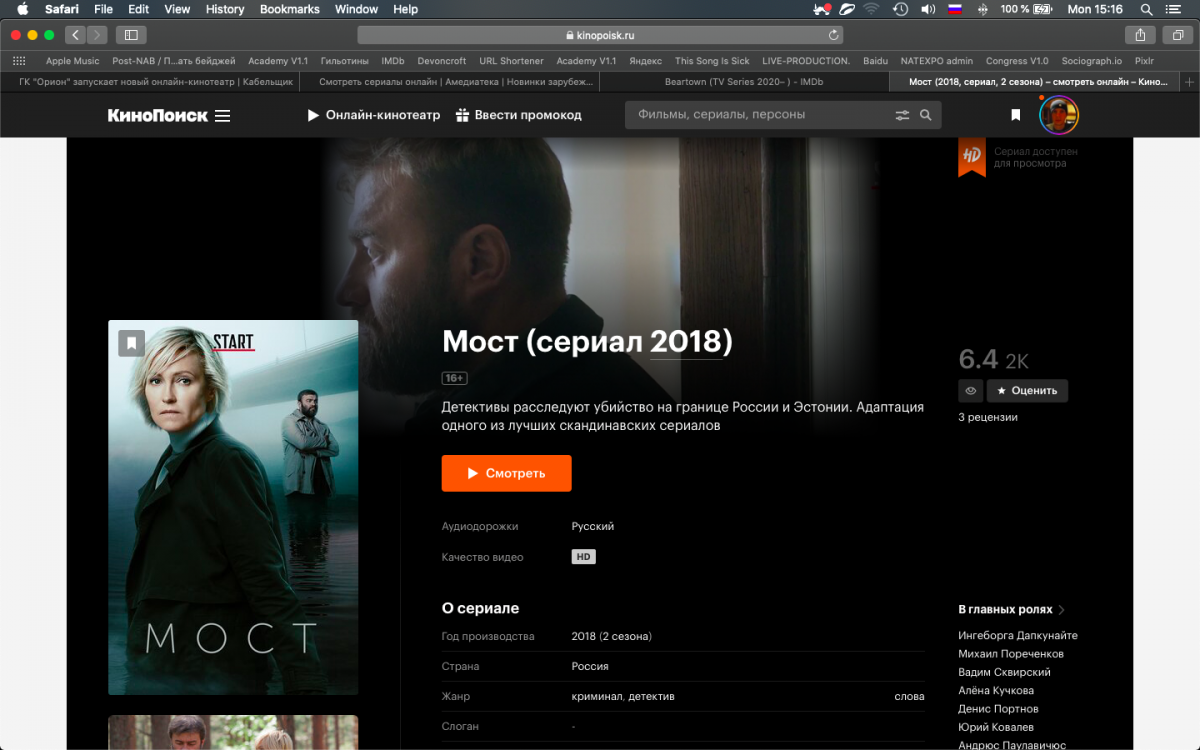
Task: Click the Safari share icon
Action: (x=1140, y=35)
